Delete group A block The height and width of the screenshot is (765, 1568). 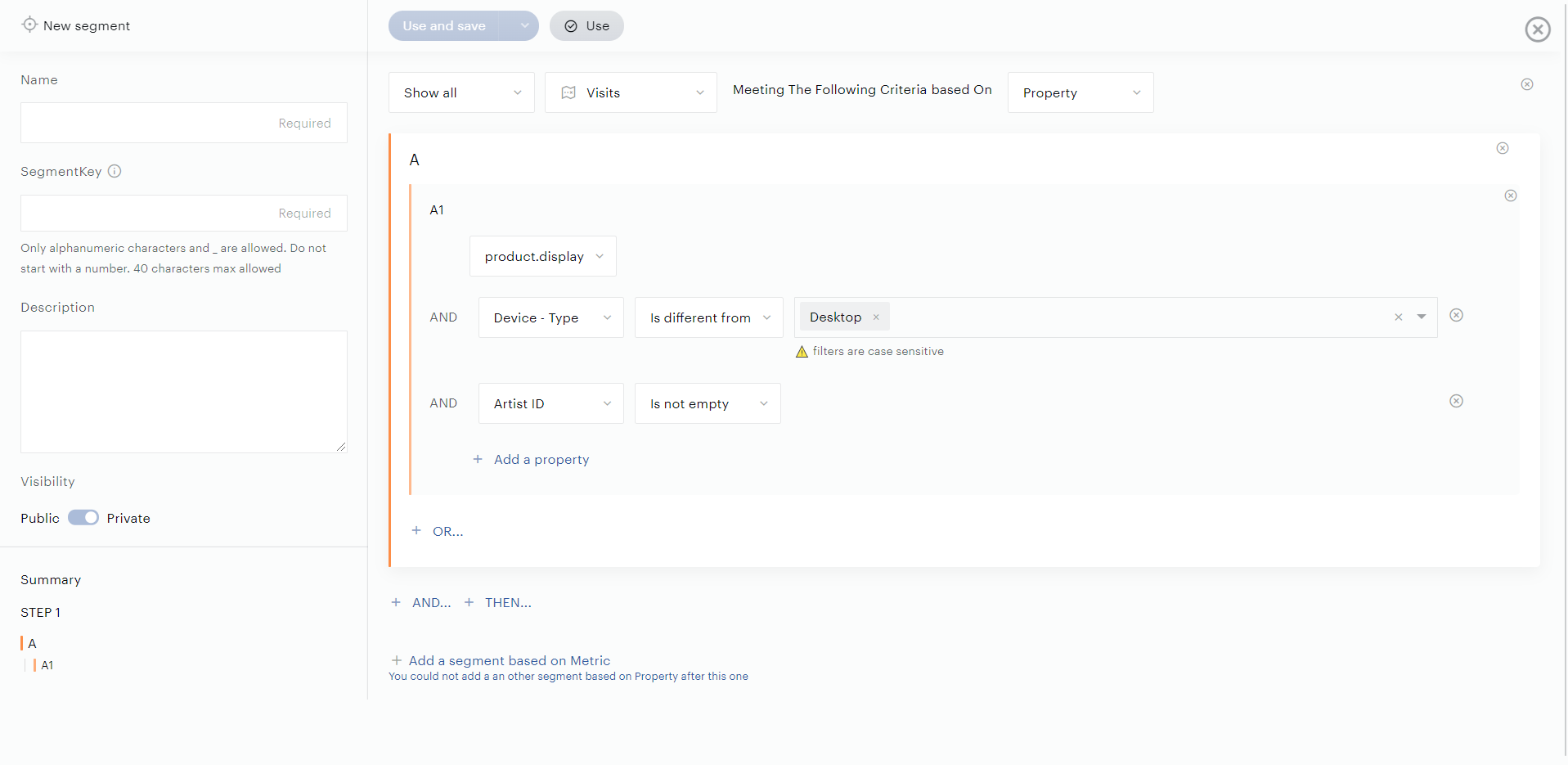1502,148
